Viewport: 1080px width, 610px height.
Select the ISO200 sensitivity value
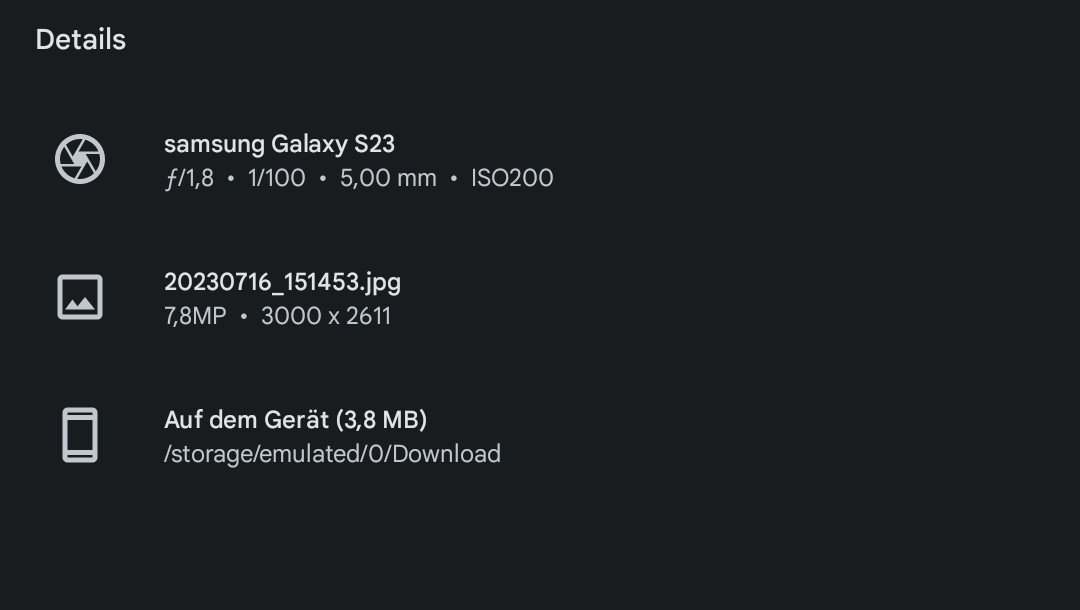[x=512, y=179]
